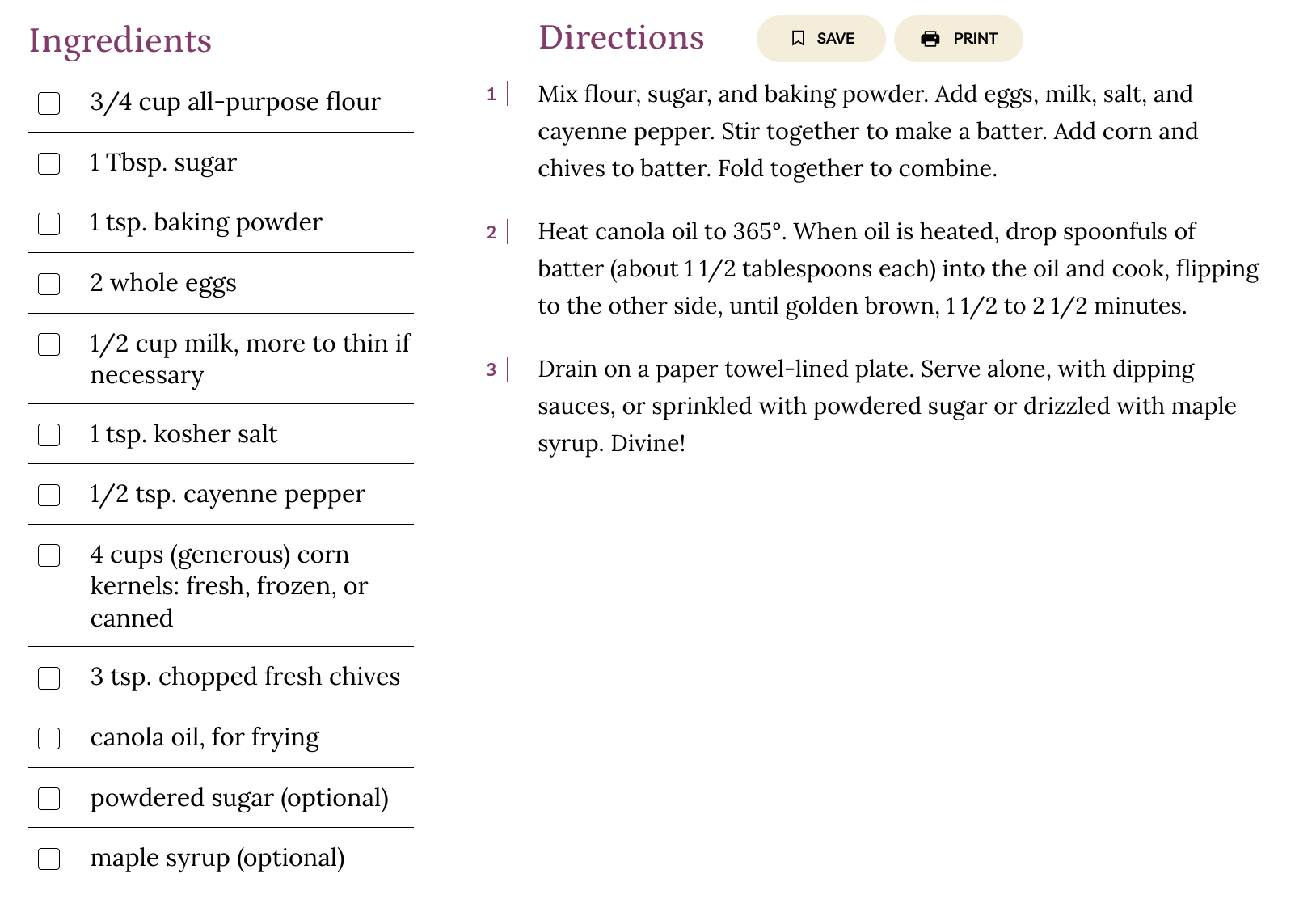Check the corn kernels ingredient box
Viewport: 1316px width, 920px height.
click(x=49, y=556)
